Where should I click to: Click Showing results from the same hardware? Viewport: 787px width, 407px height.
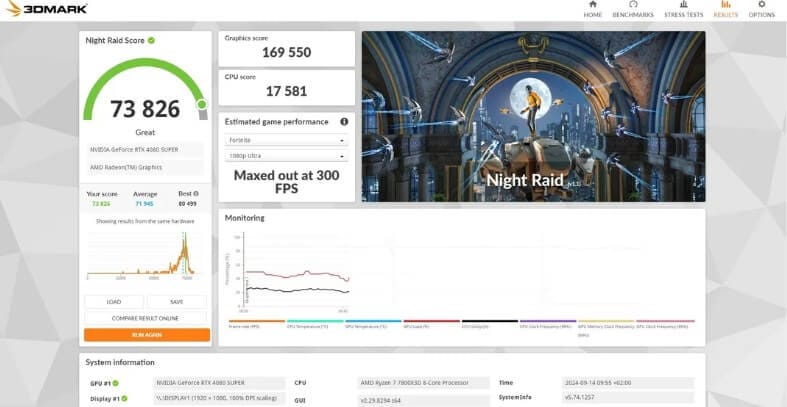[145, 221]
